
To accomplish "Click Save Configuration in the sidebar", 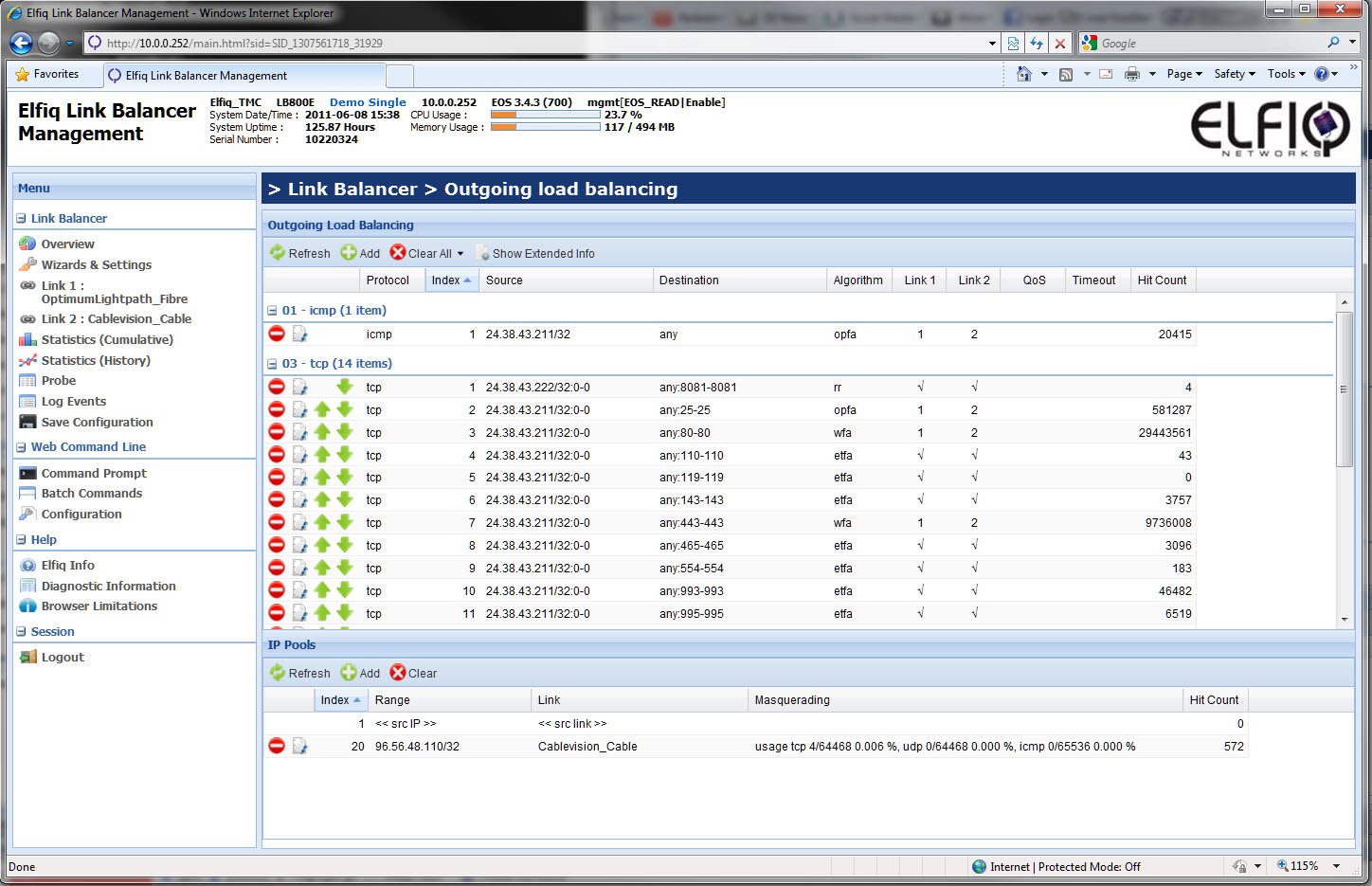I will 97,422.
